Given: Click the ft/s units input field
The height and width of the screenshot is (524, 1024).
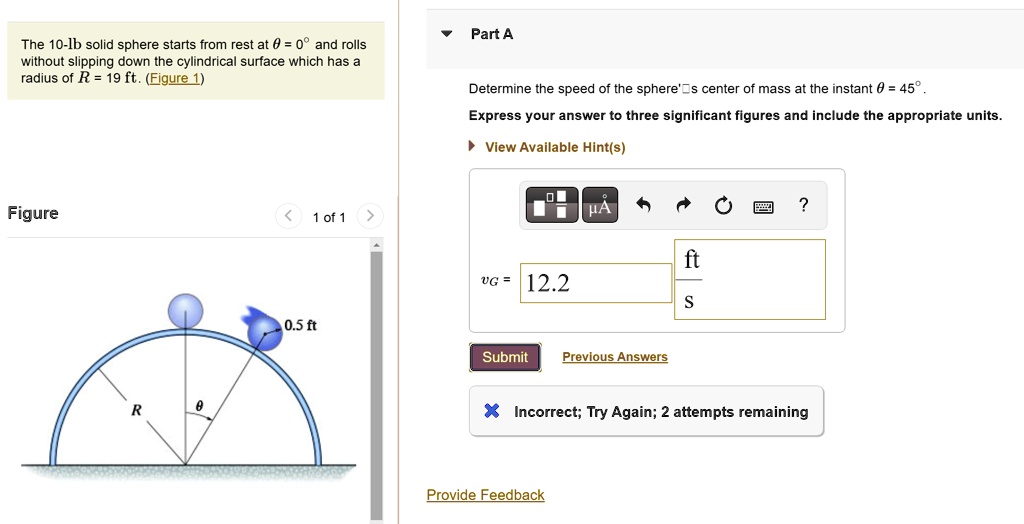Looking at the screenshot, I should (750, 280).
